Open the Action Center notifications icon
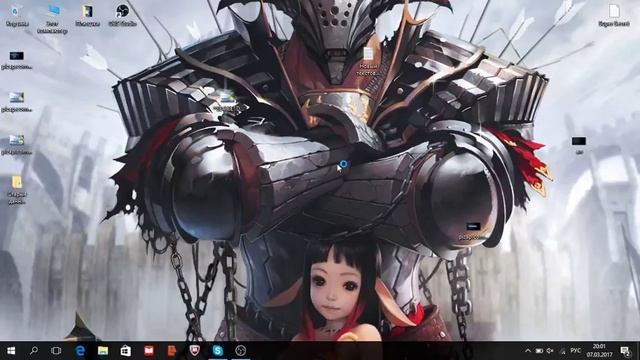The image size is (640, 360). [625, 351]
